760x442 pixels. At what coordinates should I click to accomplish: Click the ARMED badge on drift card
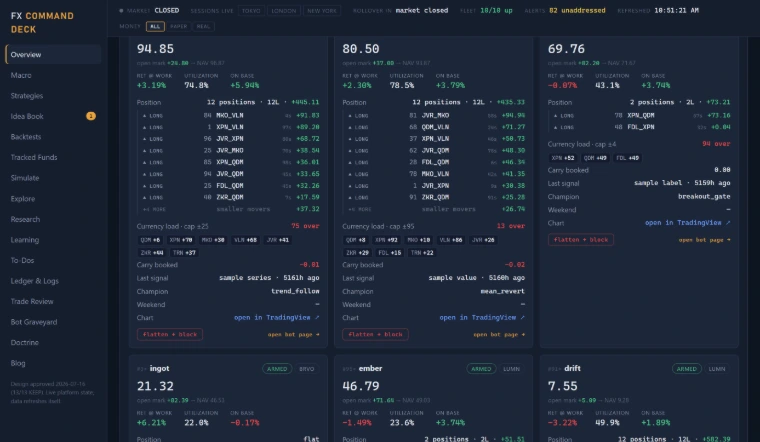(687, 369)
